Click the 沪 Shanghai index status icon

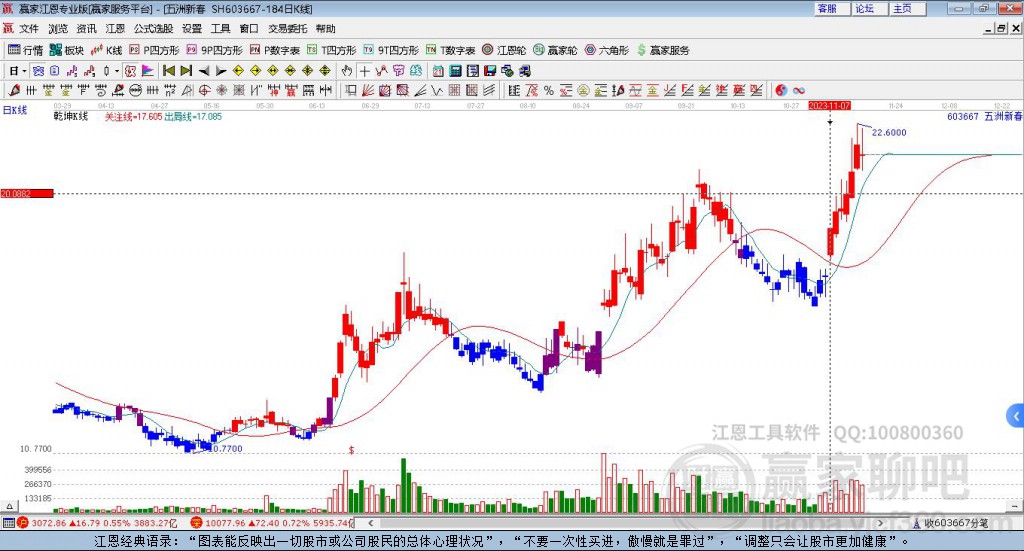pos(22,522)
